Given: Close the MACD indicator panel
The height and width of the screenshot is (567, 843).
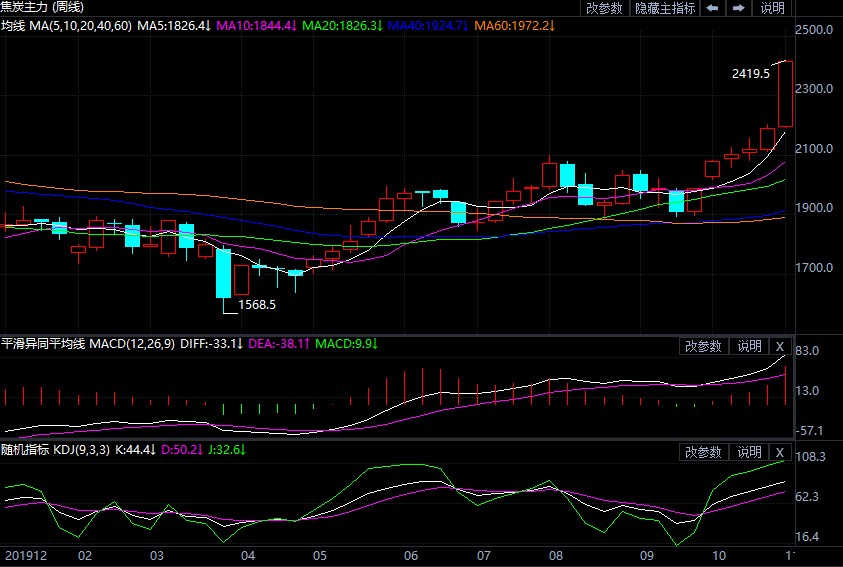Looking at the screenshot, I should (x=780, y=346).
